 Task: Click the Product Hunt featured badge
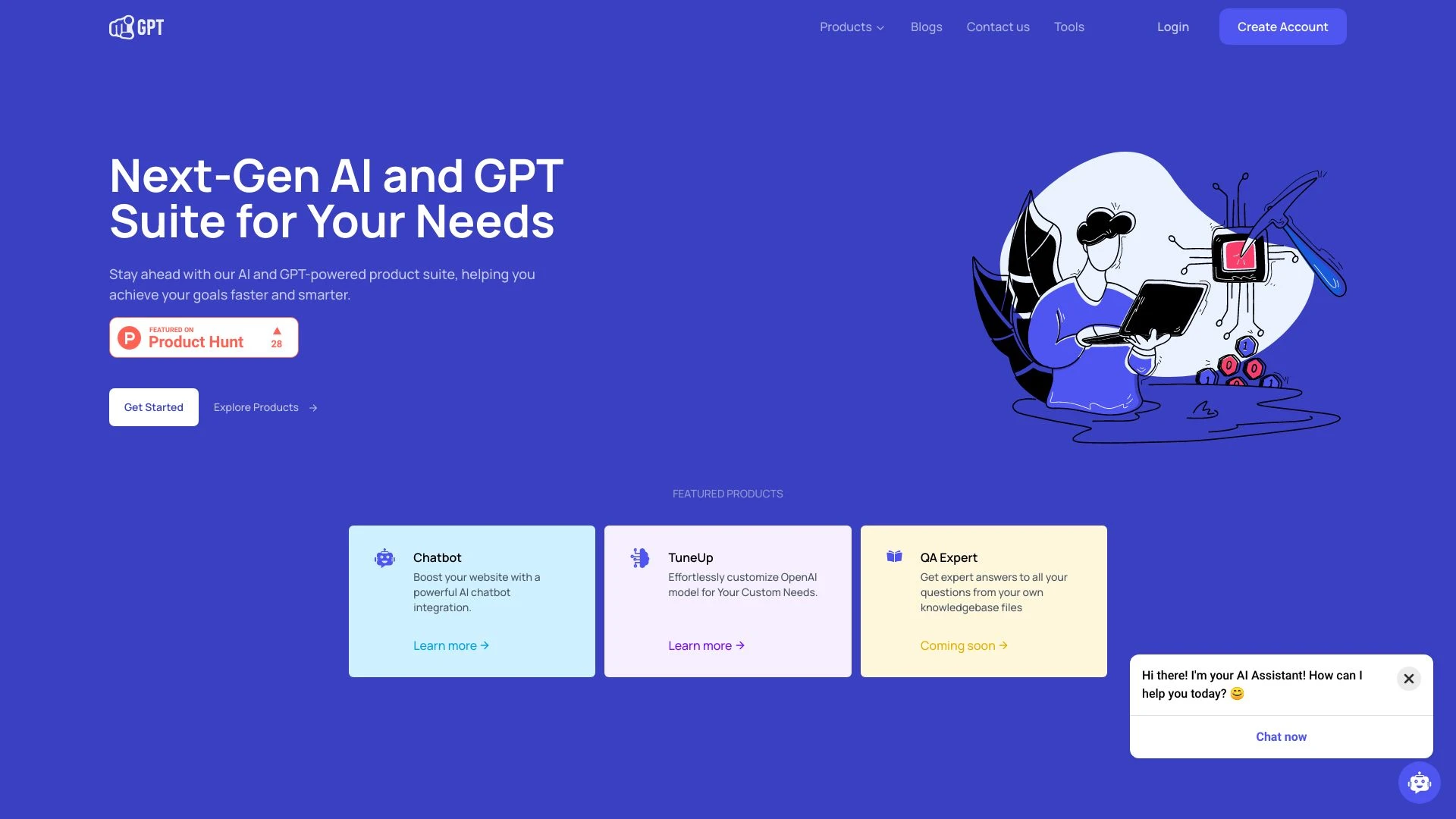204,337
